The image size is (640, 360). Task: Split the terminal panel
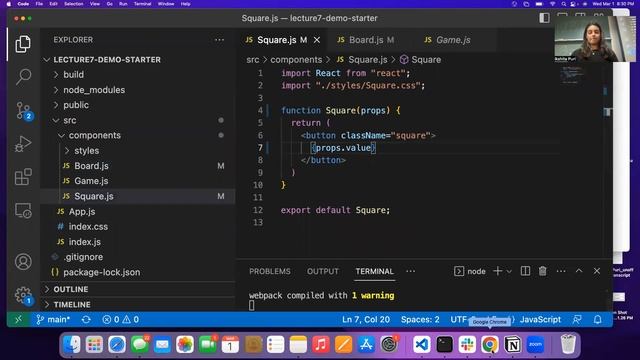pyautogui.click(x=525, y=271)
